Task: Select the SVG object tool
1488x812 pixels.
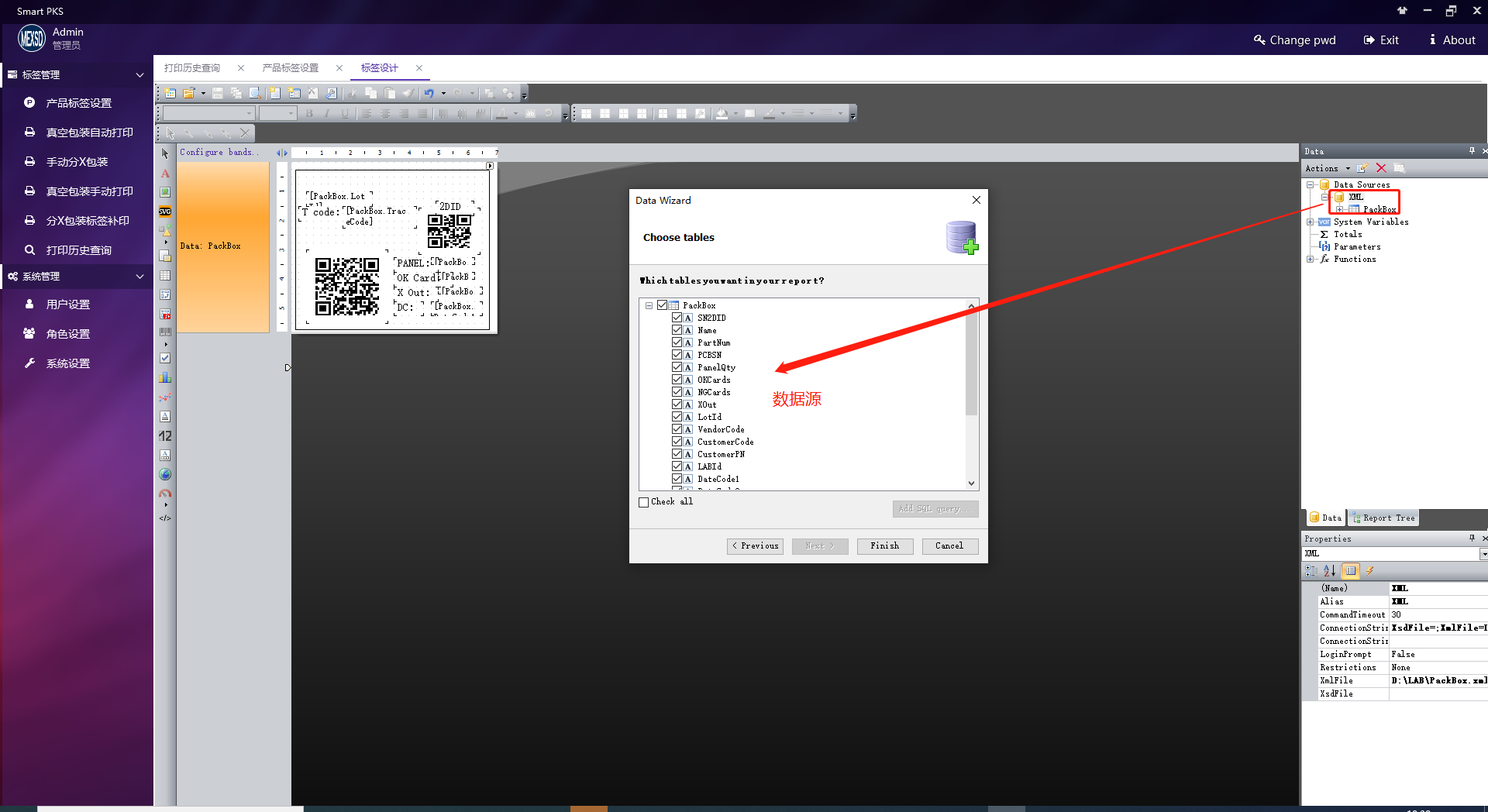Action: [165, 212]
